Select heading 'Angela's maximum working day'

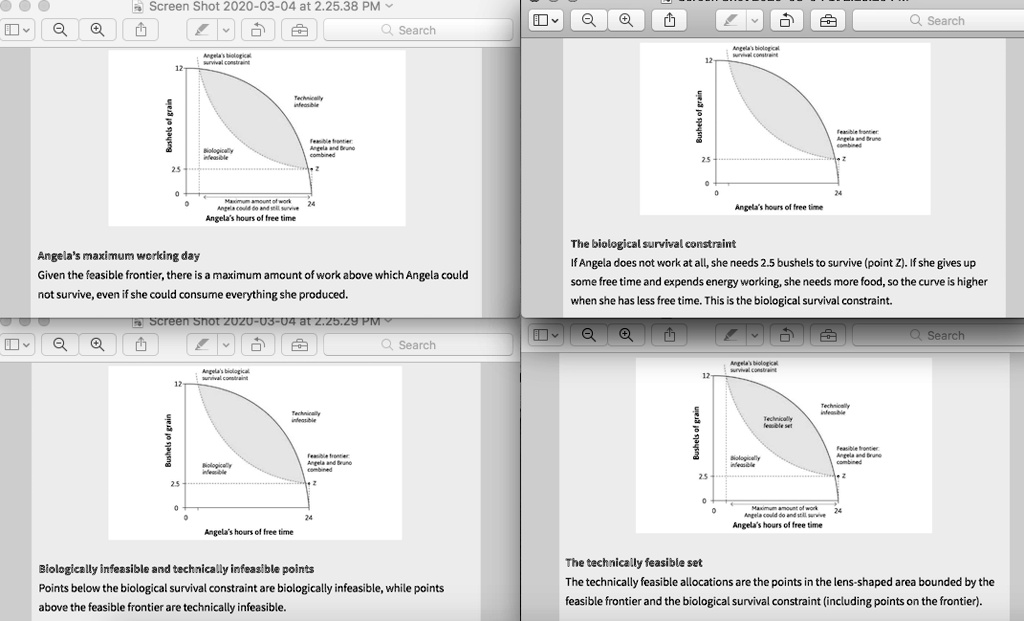point(119,255)
